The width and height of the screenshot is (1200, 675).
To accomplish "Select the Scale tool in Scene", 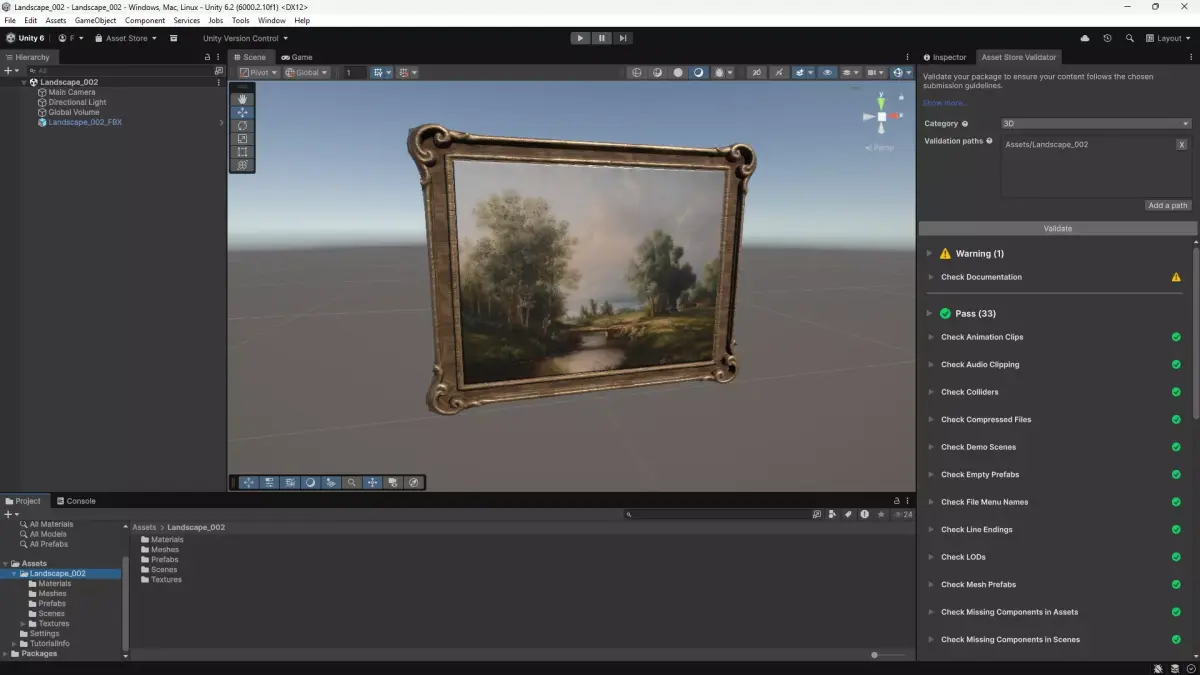I will [242, 139].
